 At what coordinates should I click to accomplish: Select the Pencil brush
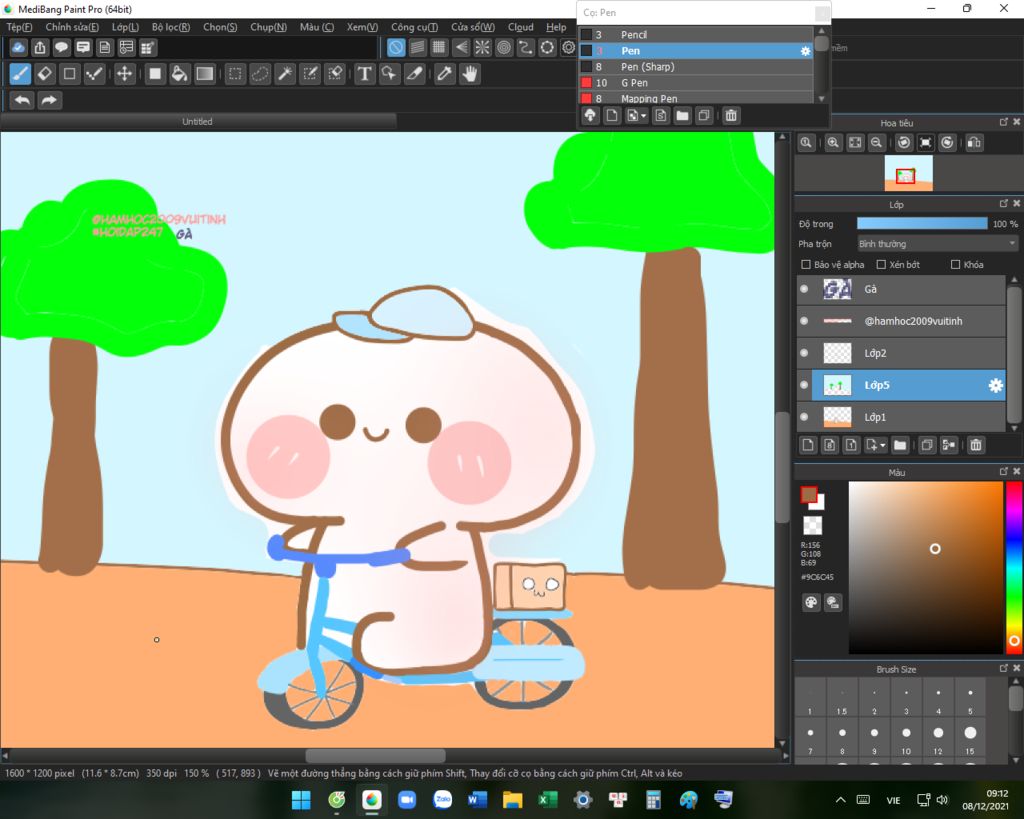tap(696, 35)
